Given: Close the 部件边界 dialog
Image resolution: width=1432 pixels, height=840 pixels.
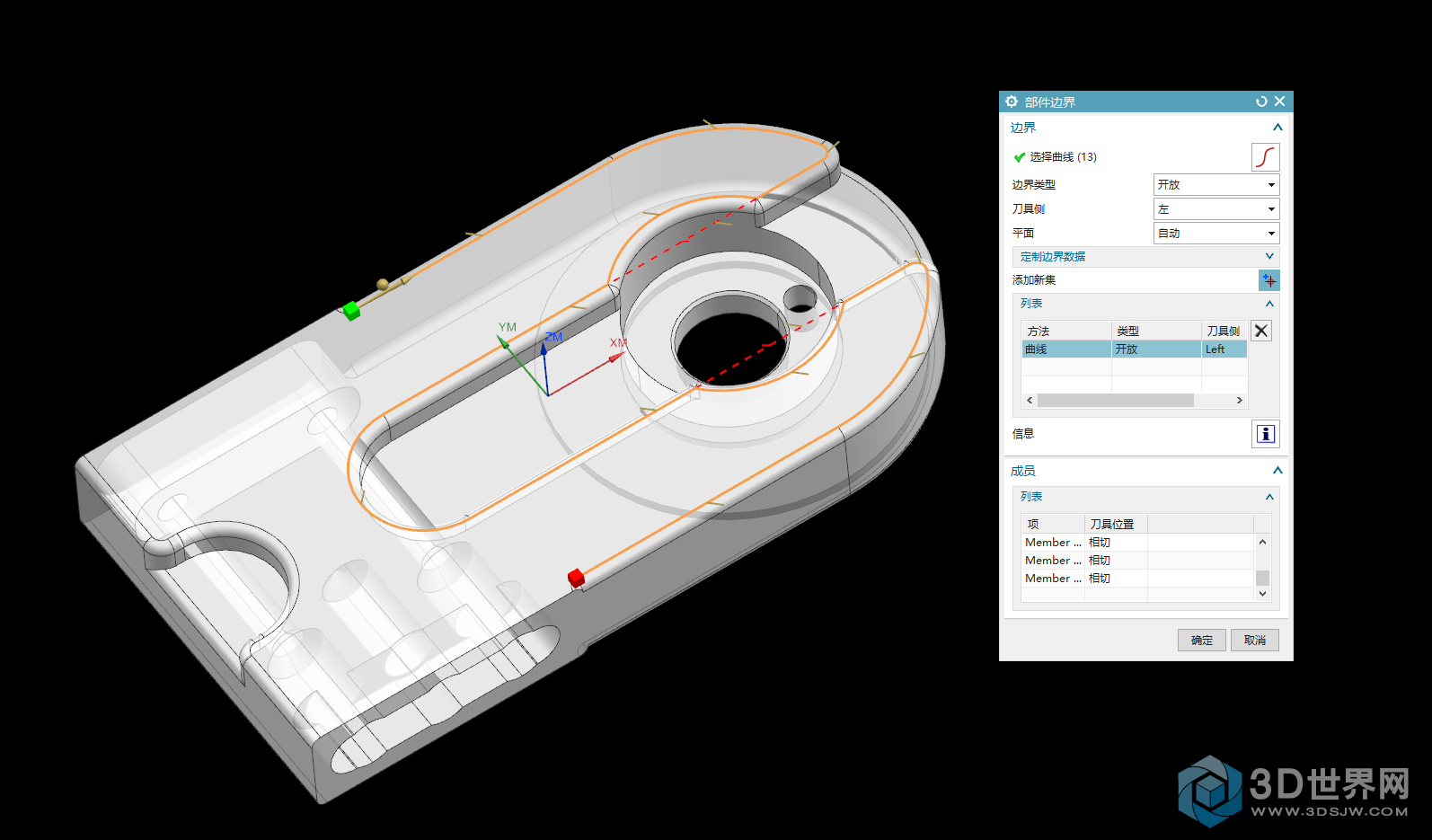Looking at the screenshot, I should click(x=1279, y=102).
